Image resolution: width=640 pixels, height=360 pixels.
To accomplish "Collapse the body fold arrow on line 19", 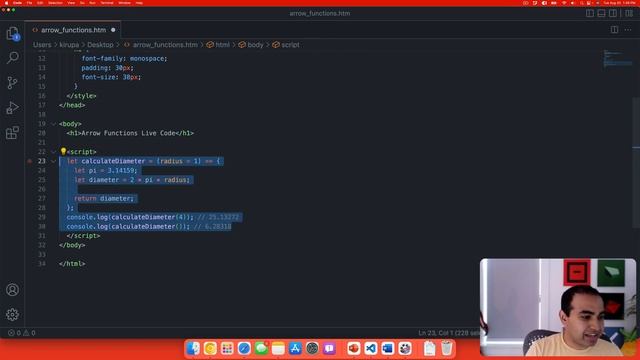I will [53, 124].
